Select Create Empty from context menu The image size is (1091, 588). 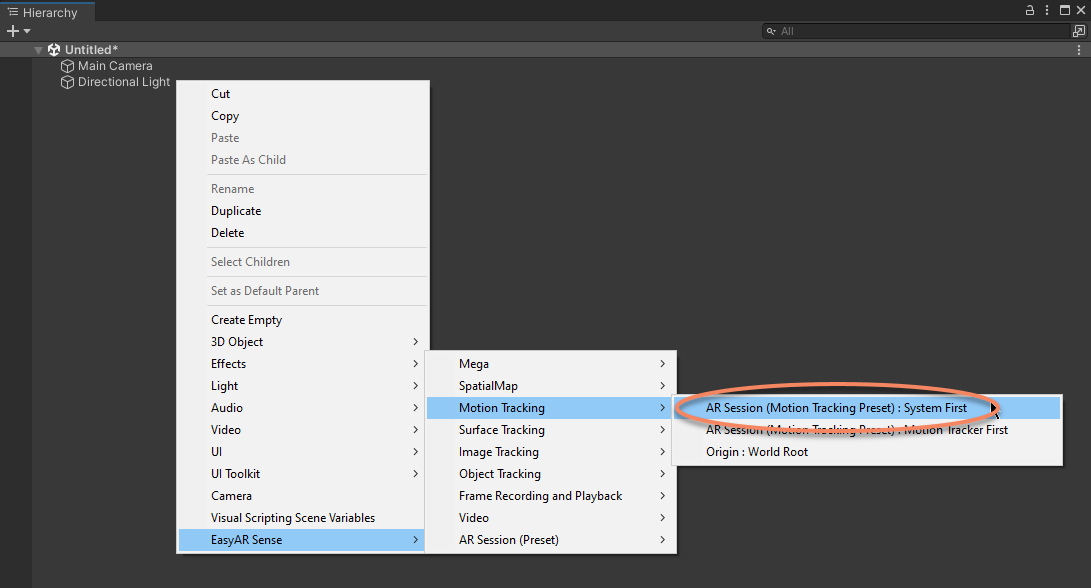click(247, 320)
